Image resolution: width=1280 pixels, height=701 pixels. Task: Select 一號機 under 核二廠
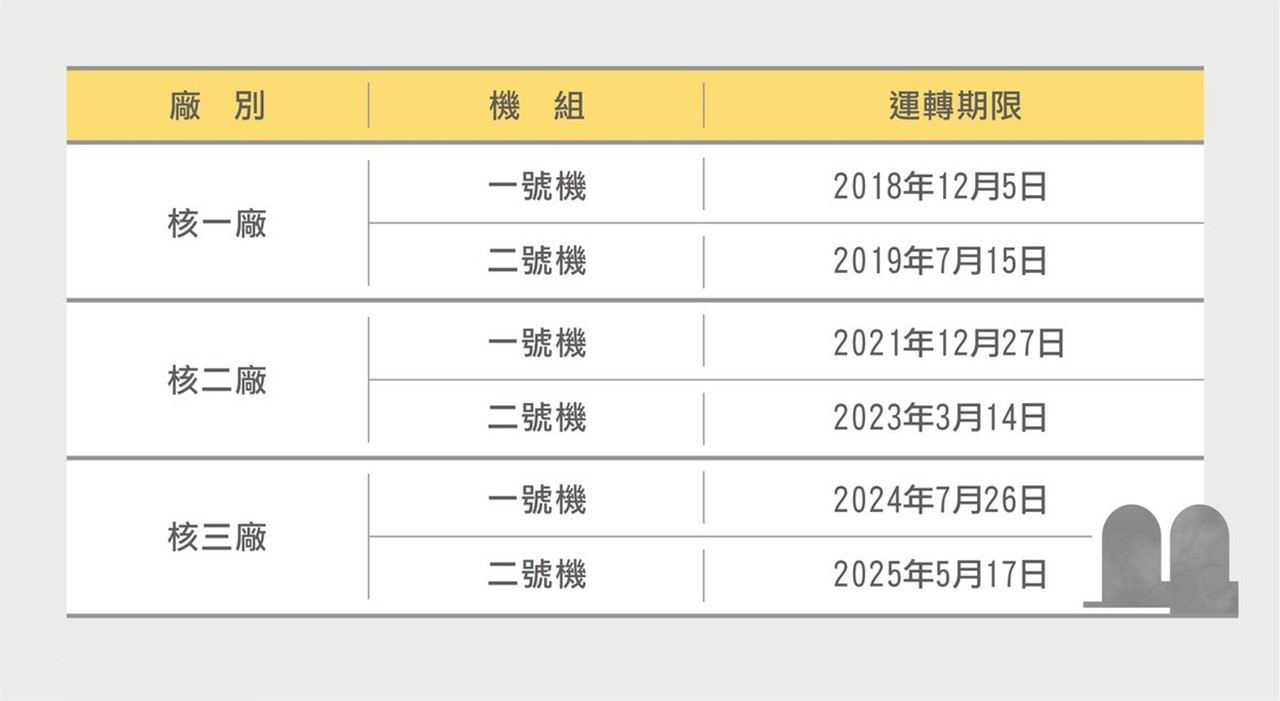pyautogui.click(x=537, y=343)
